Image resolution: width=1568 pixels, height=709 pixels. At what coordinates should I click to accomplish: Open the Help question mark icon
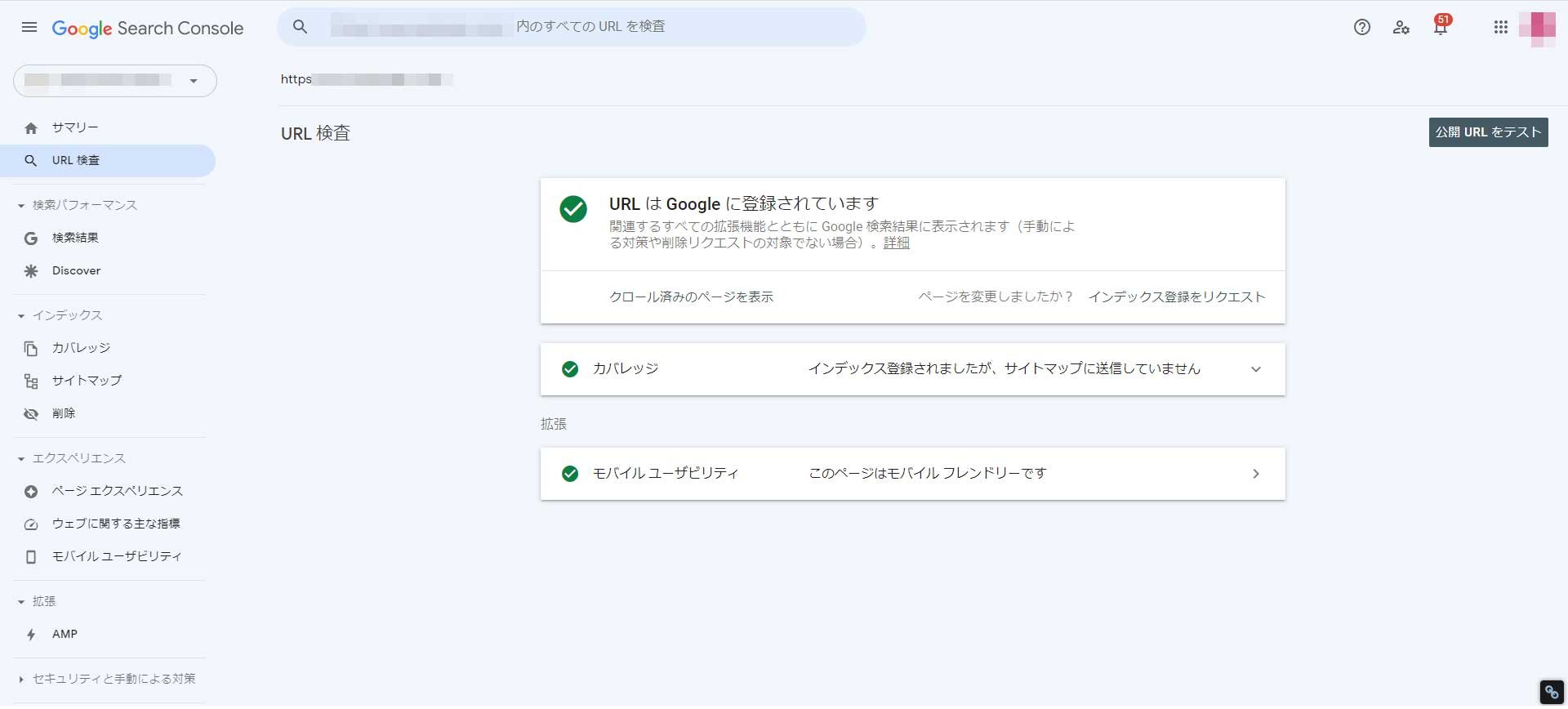point(1362,27)
